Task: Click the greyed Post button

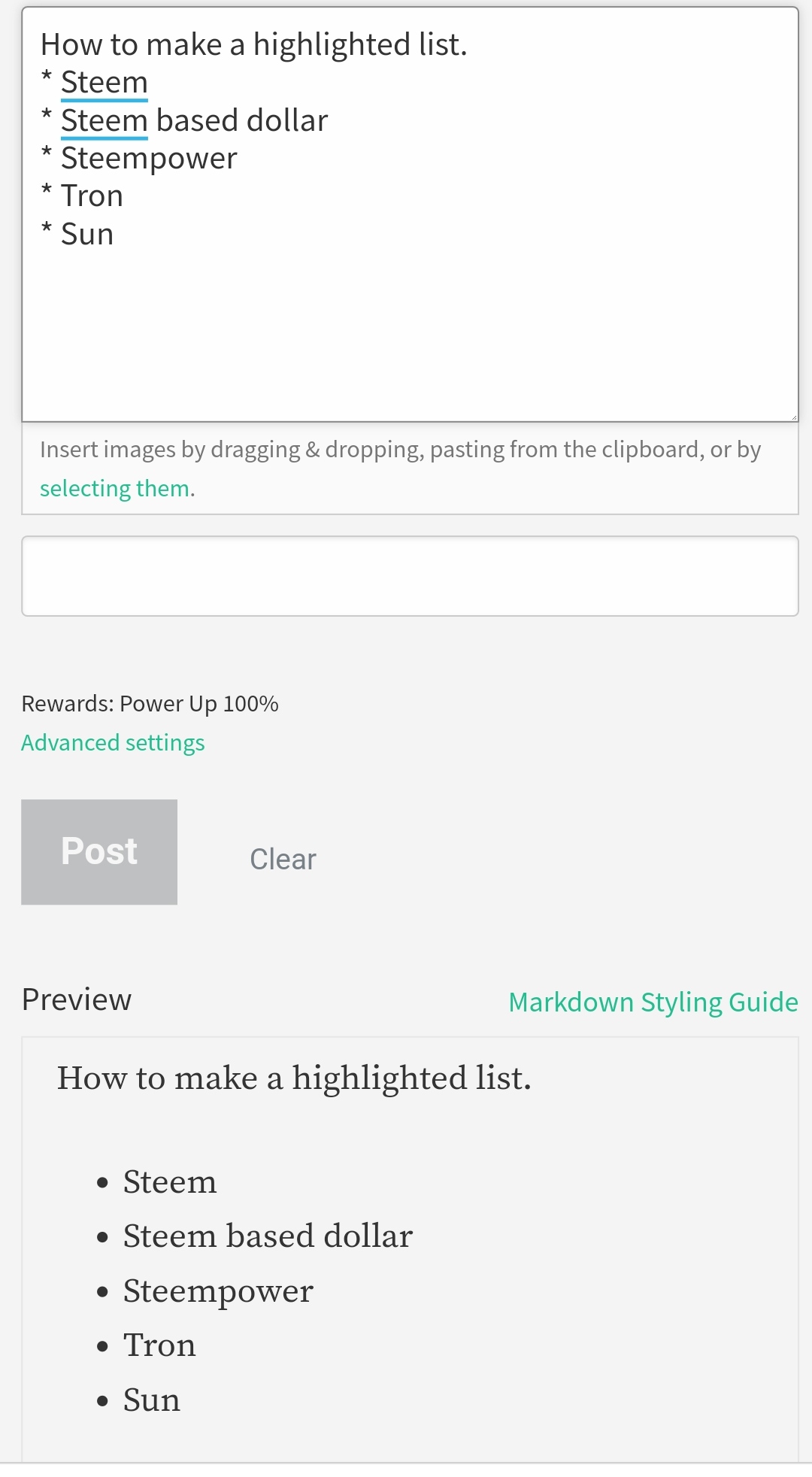Action: (x=99, y=851)
